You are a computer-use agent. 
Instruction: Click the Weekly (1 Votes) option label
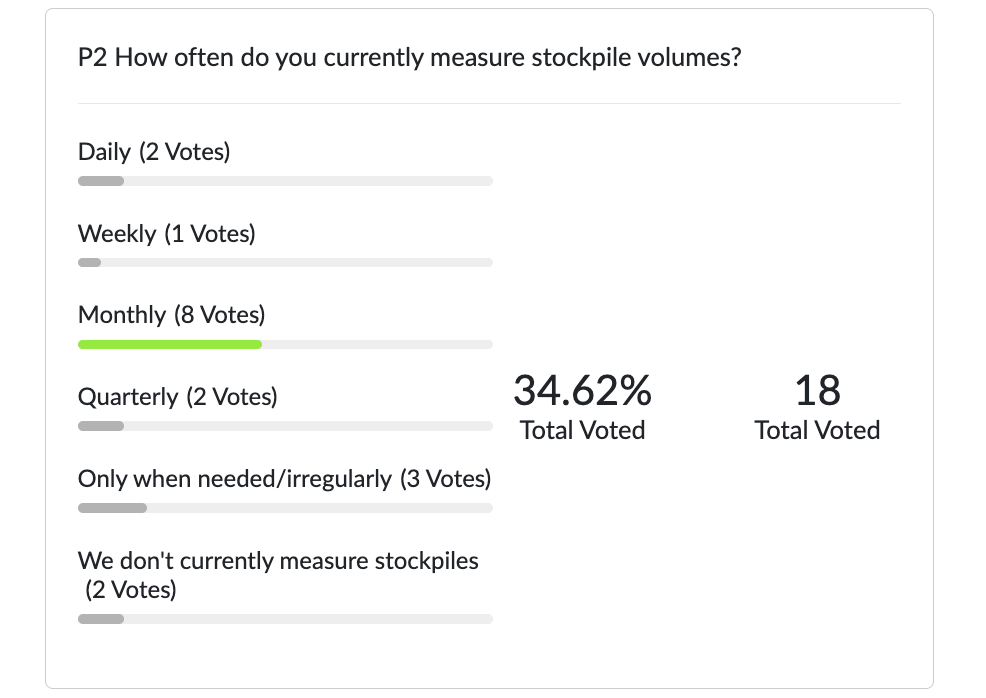coord(166,234)
